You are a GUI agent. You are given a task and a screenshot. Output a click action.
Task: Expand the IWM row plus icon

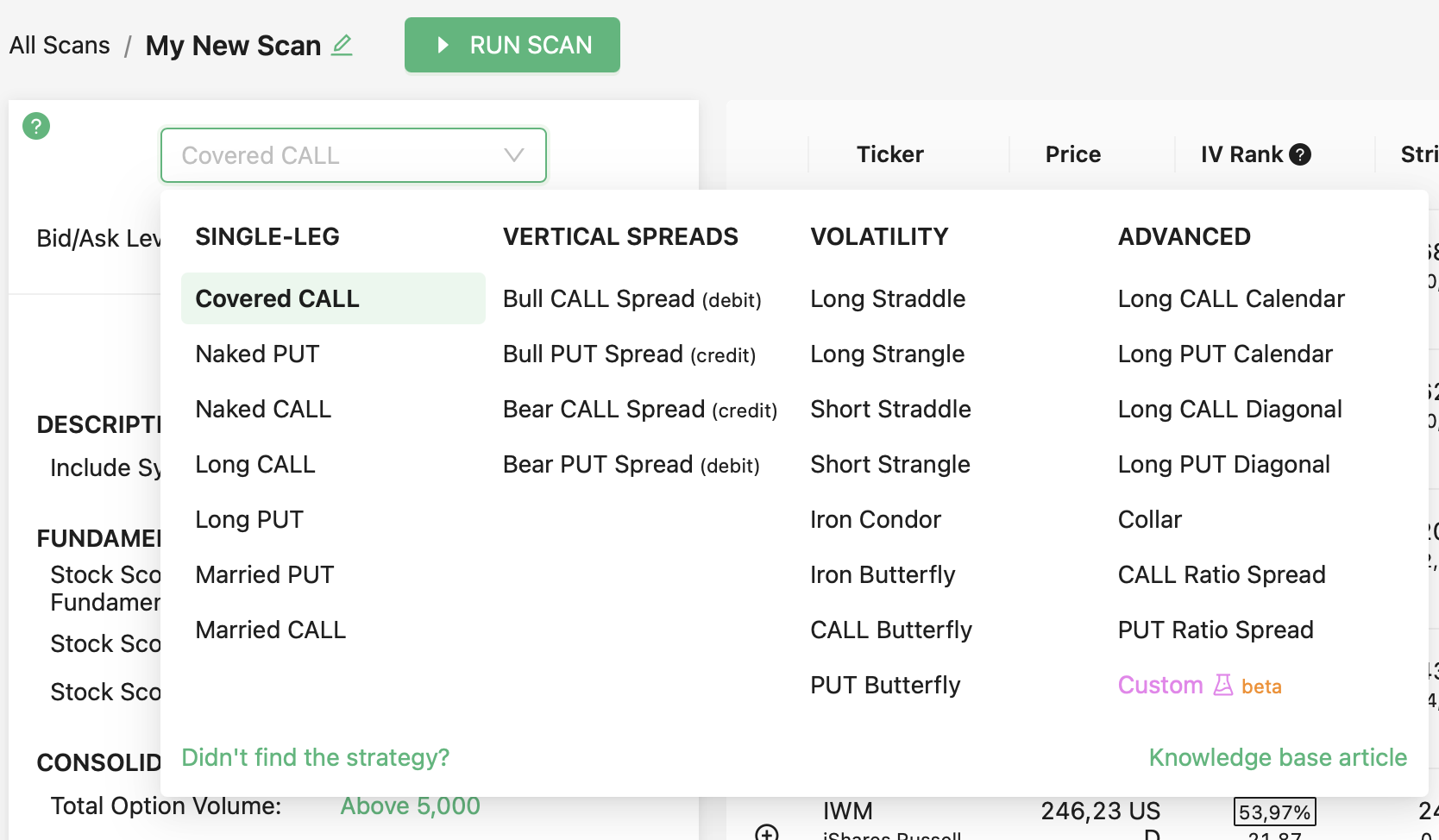(x=766, y=832)
